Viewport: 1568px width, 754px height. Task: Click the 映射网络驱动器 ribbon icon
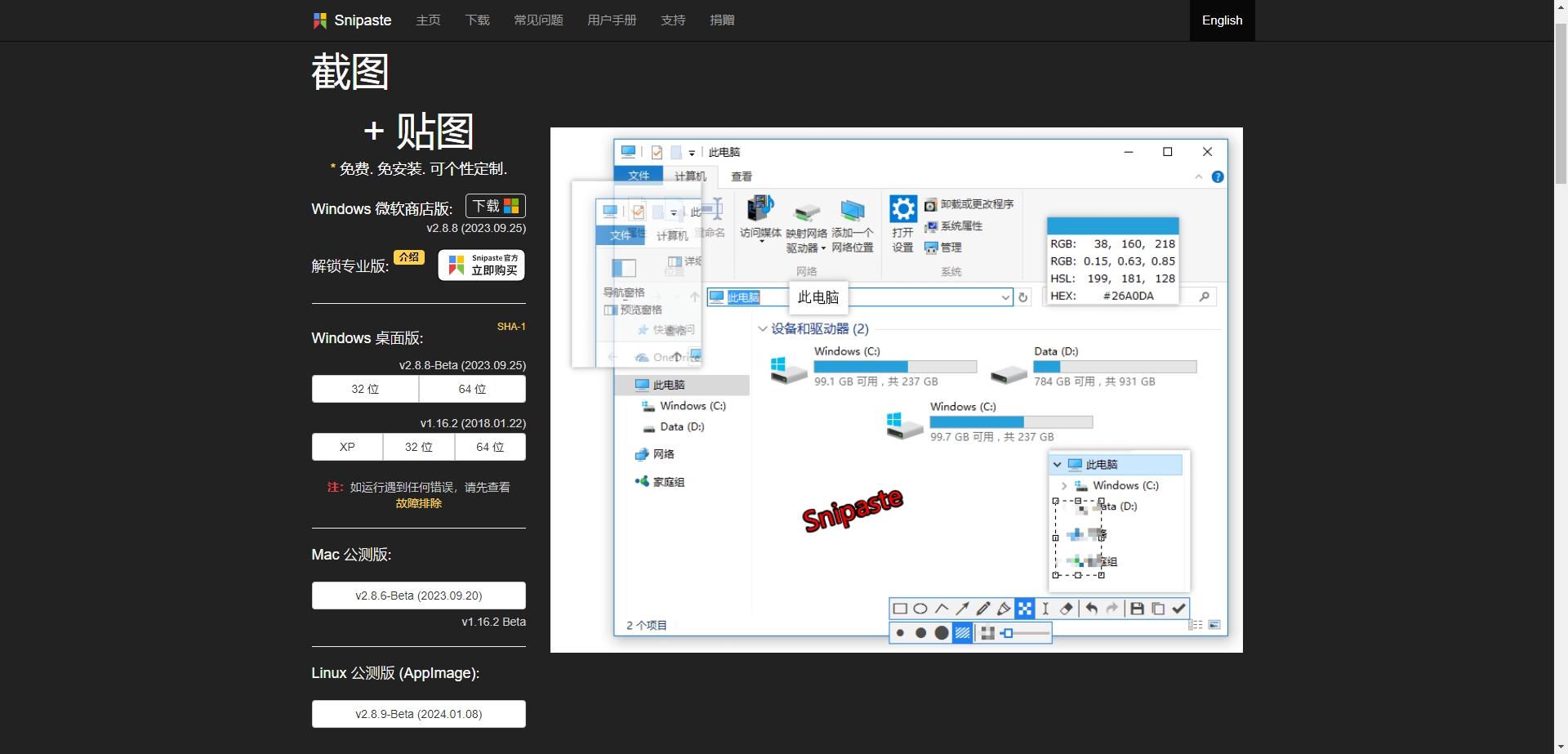pyautogui.click(x=807, y=226)
